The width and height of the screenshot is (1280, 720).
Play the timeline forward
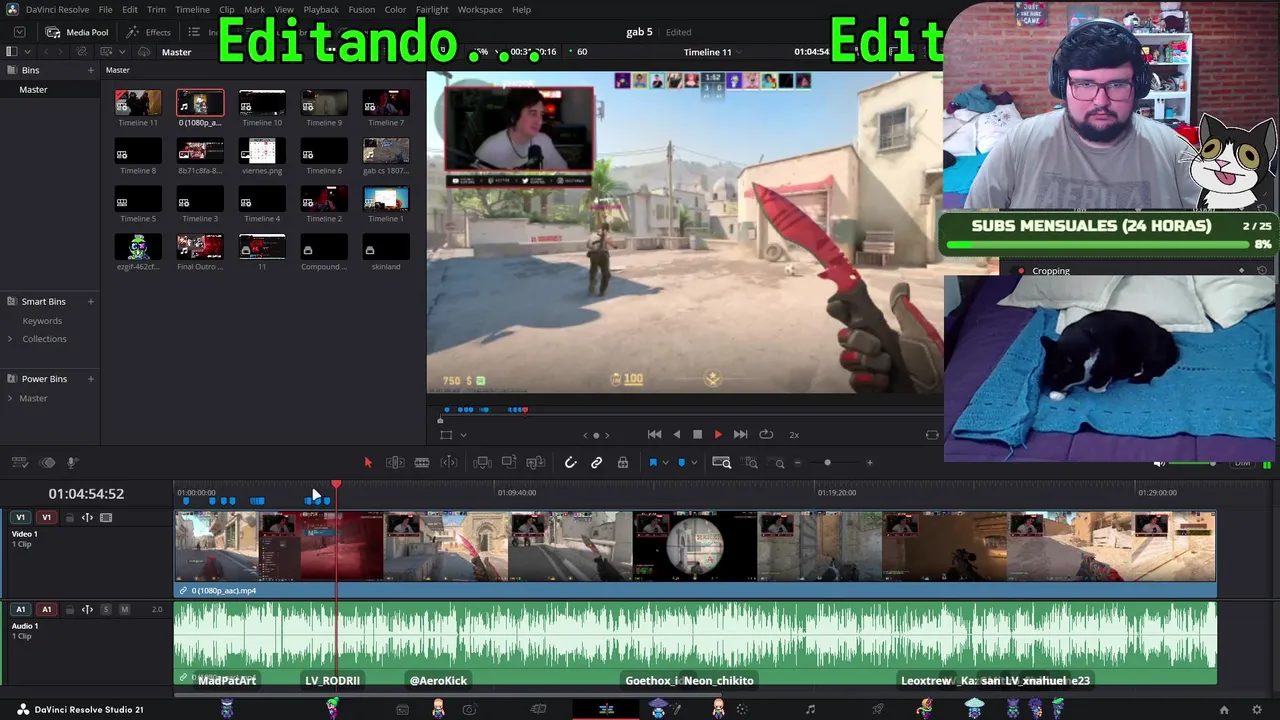click(x=718, y=434)
